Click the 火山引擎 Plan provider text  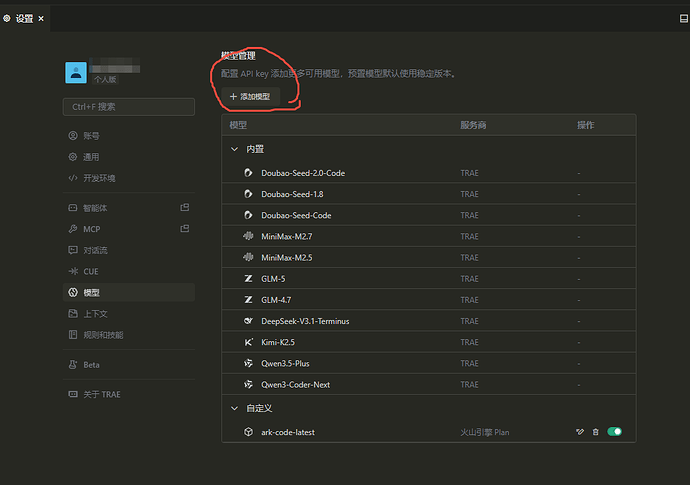(484, 432)
